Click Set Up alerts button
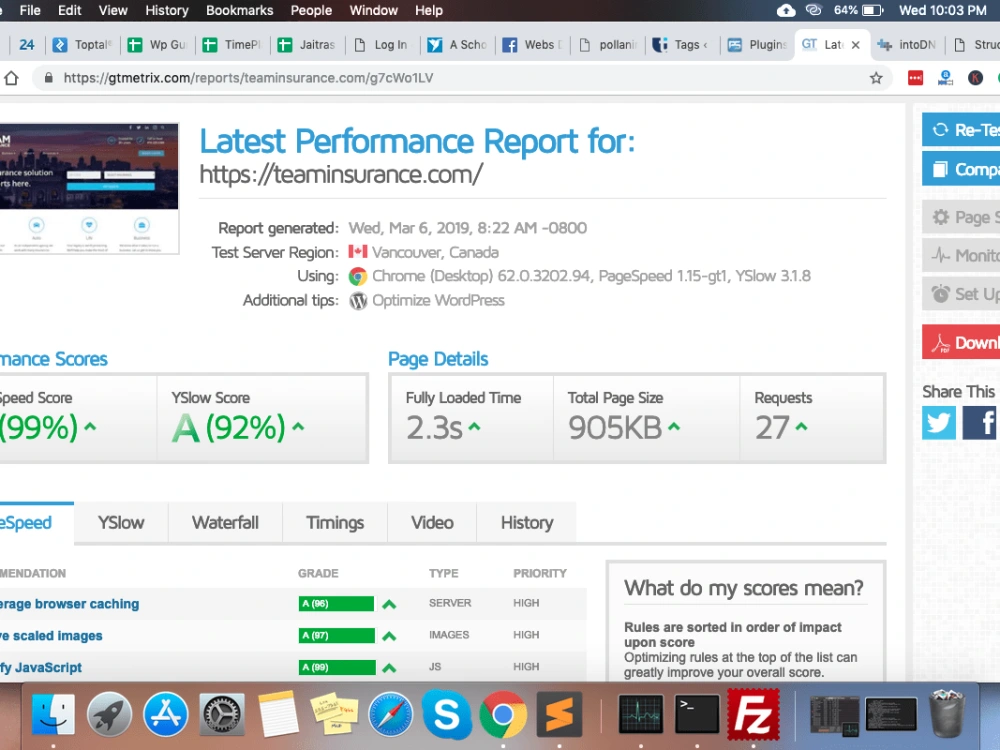 click(x=961, y=294)
